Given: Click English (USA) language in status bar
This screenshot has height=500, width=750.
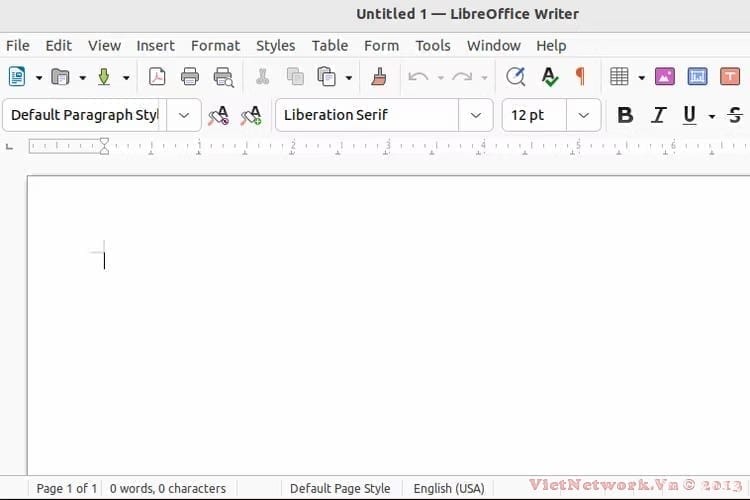Looking at the screenshot, I should coord(448,488).
